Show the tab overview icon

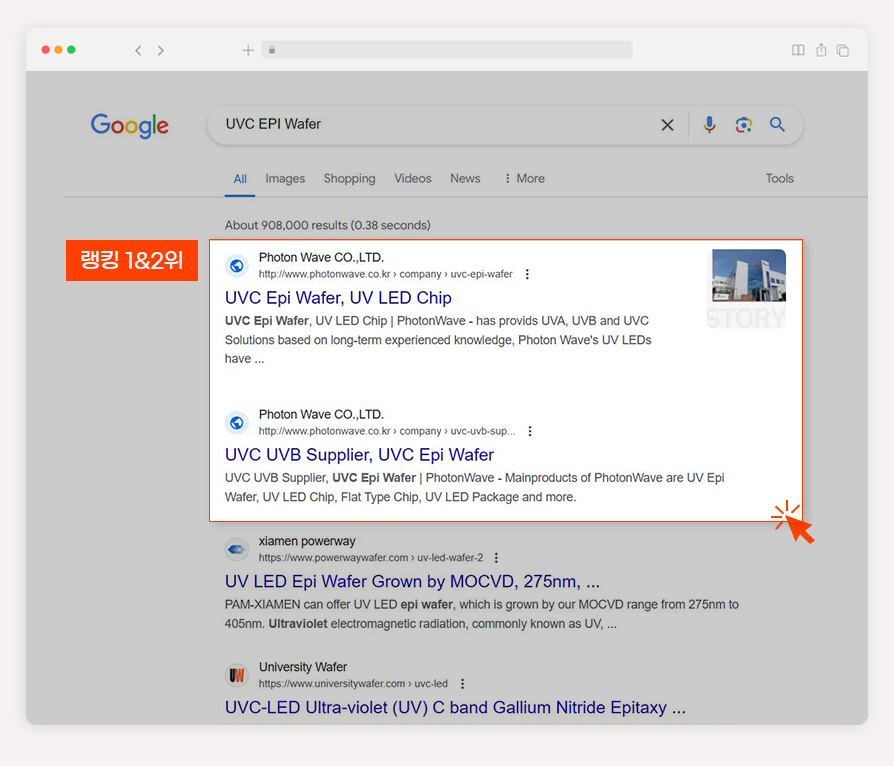pyautogui.click(x=843, y=51)
